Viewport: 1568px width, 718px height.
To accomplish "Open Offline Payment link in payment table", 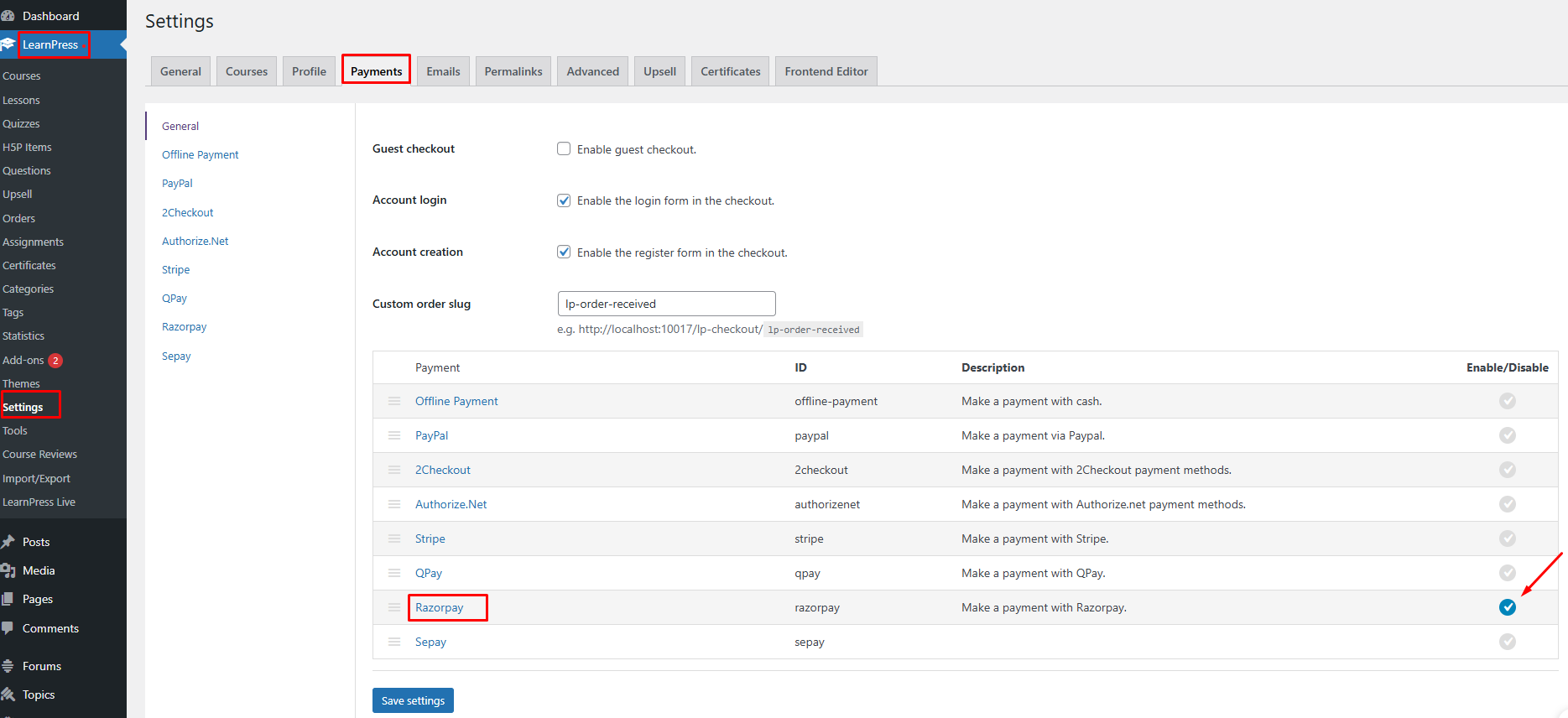I will tap(456, 401).
